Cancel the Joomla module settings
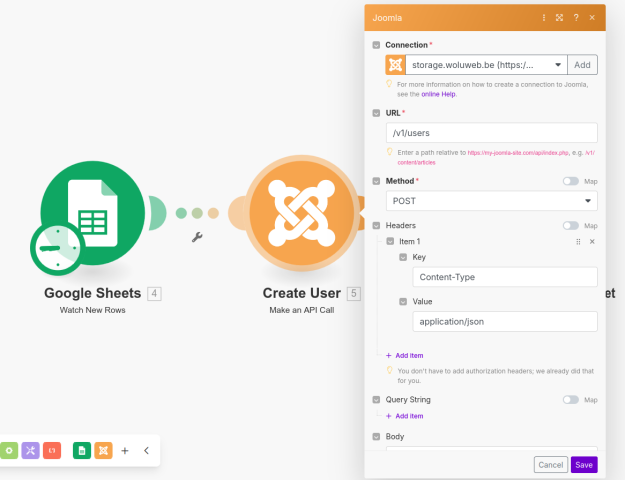 pyautogui.click(x=551, y=465)
